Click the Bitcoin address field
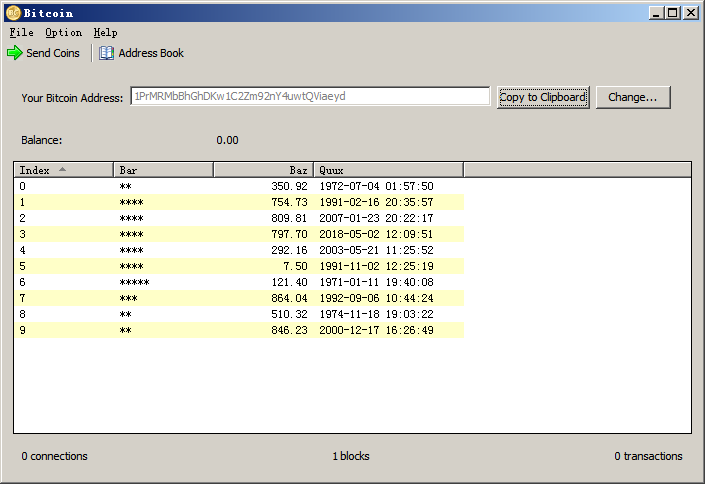This screenshot has height=484, width=705. 310,96
